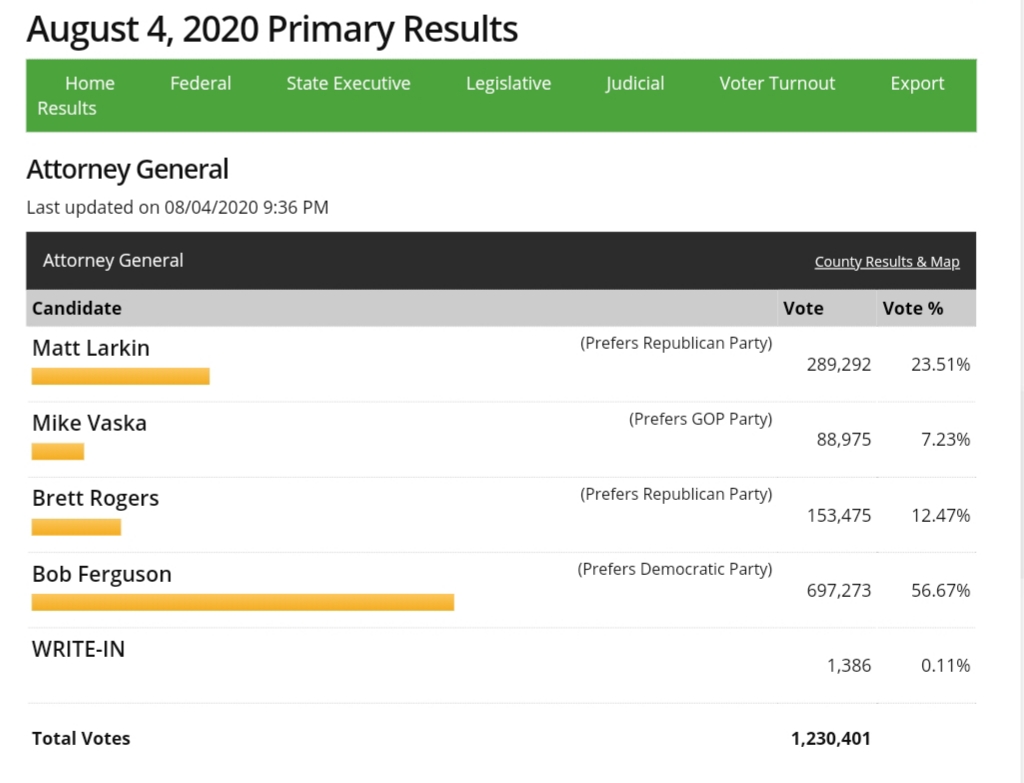The height and width of the screenshot is (783, 1024).
Task: Select the Judicial menu item
Action: coord(634,84)
